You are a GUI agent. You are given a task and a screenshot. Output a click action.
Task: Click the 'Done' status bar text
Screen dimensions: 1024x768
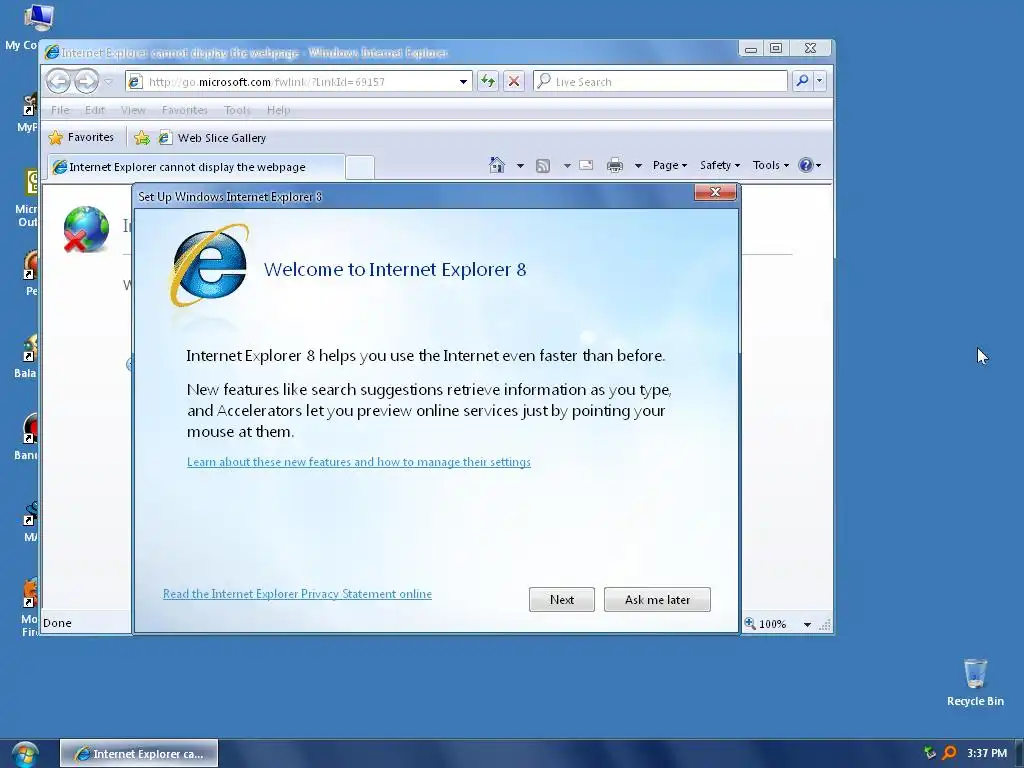[x=57, y=623]
